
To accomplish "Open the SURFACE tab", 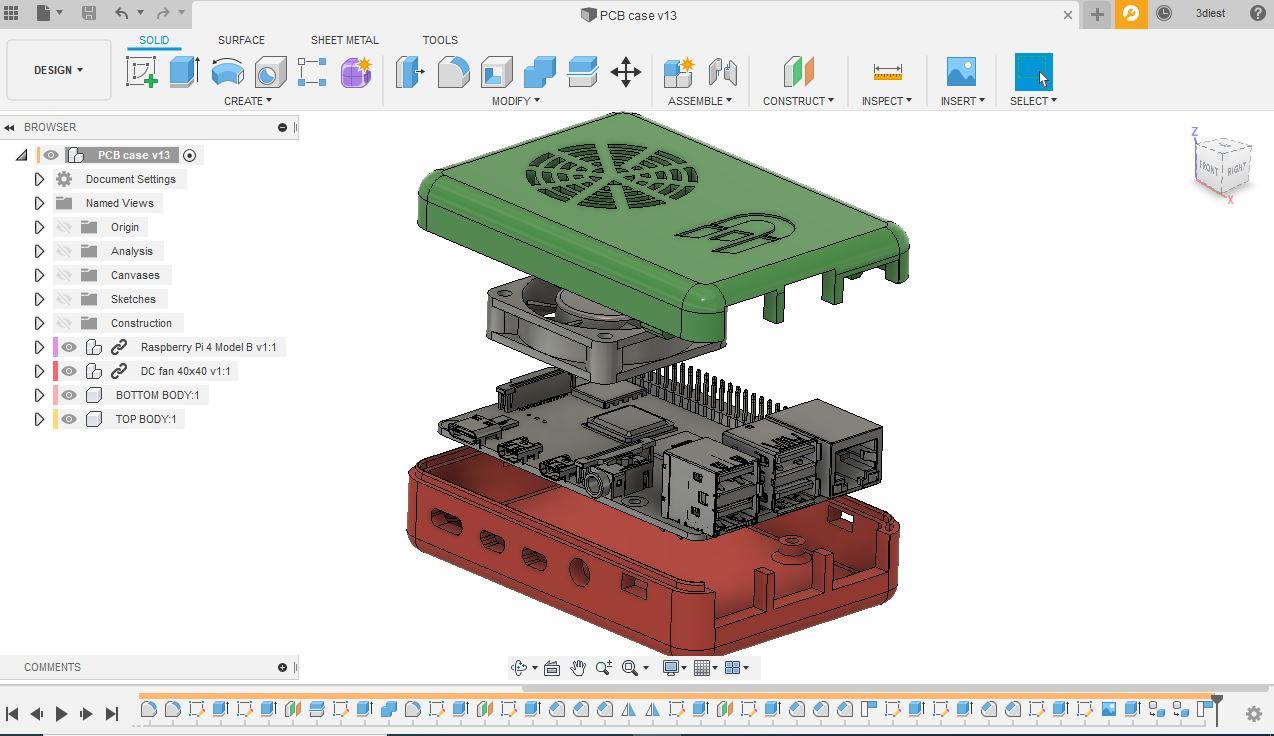I will pos(241,40).
